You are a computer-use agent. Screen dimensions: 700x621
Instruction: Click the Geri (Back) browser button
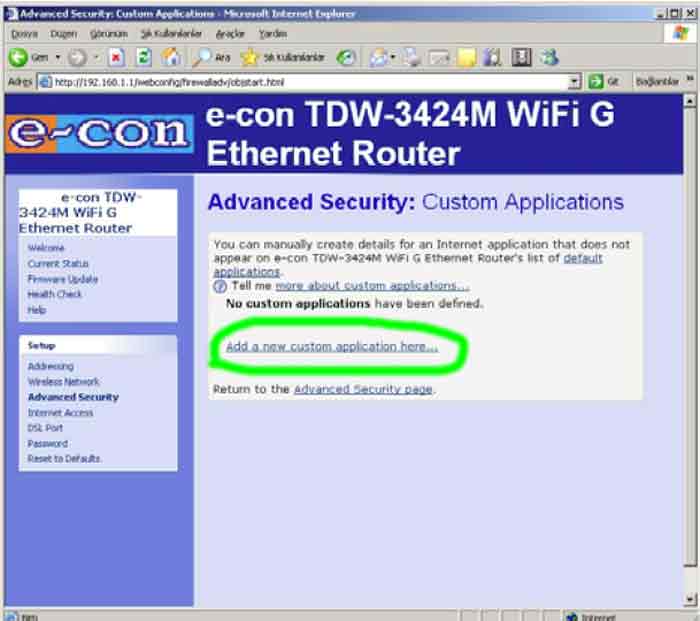coord(29,57)
